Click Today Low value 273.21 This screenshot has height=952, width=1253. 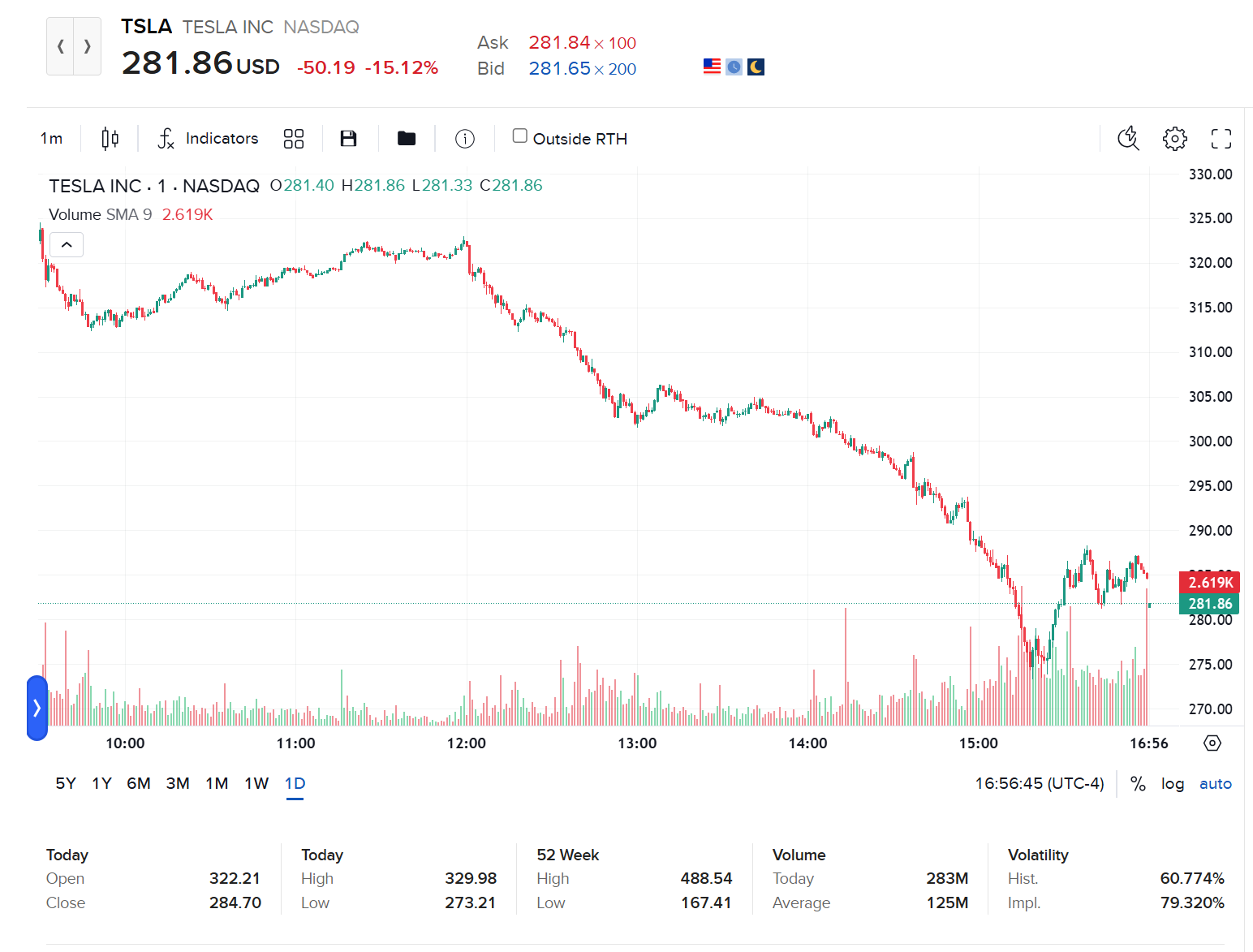[x=471, y=902]
